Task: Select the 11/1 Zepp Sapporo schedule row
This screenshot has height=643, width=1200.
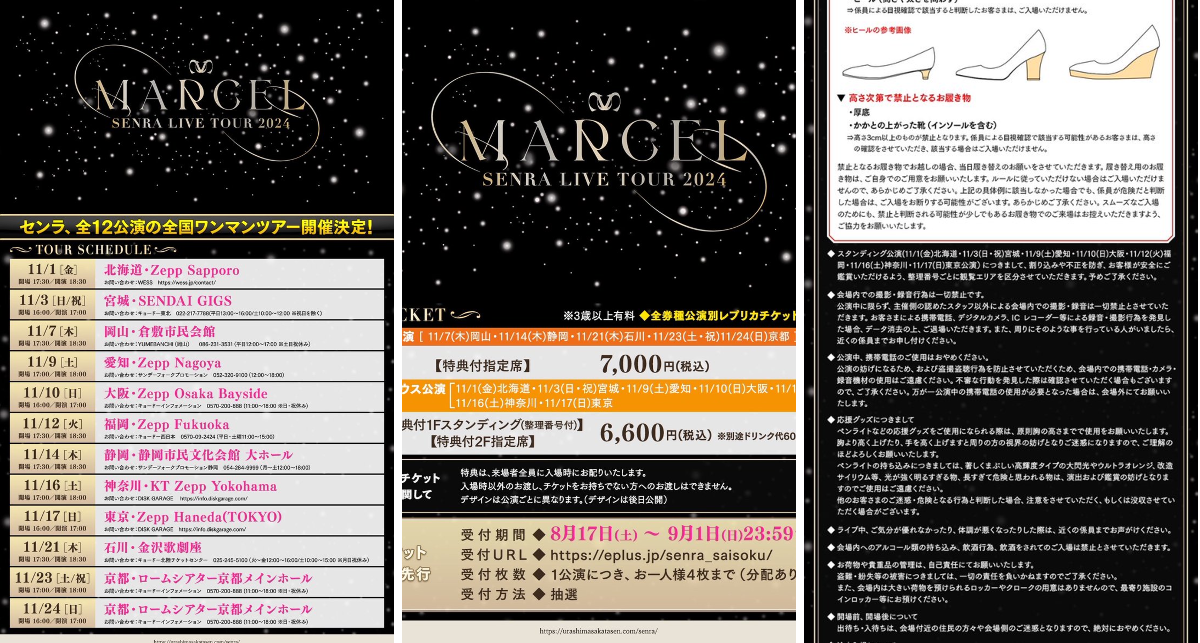Action: (197, 275)
